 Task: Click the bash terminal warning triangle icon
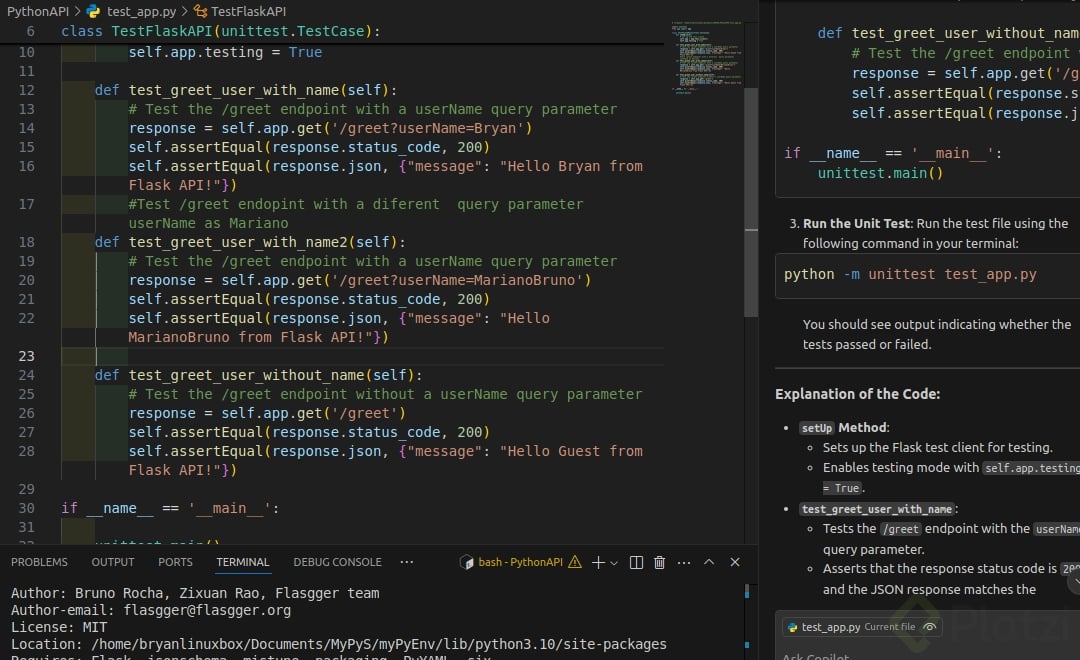[x=575, y=563]
